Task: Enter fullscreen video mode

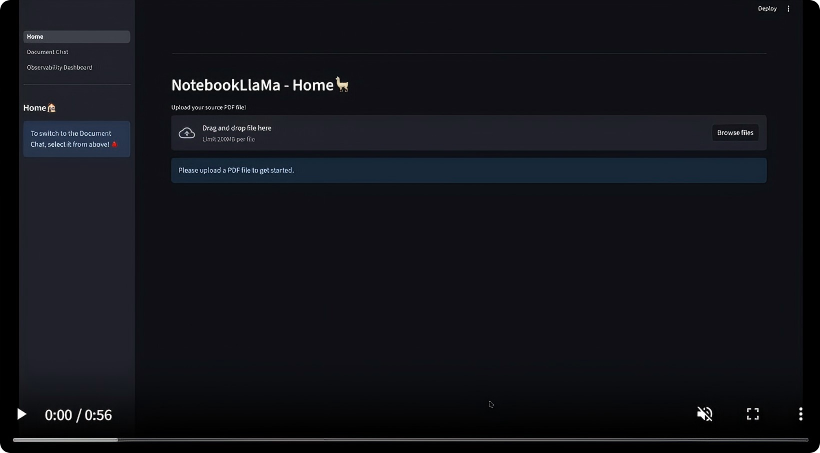Action: point(752,414)
